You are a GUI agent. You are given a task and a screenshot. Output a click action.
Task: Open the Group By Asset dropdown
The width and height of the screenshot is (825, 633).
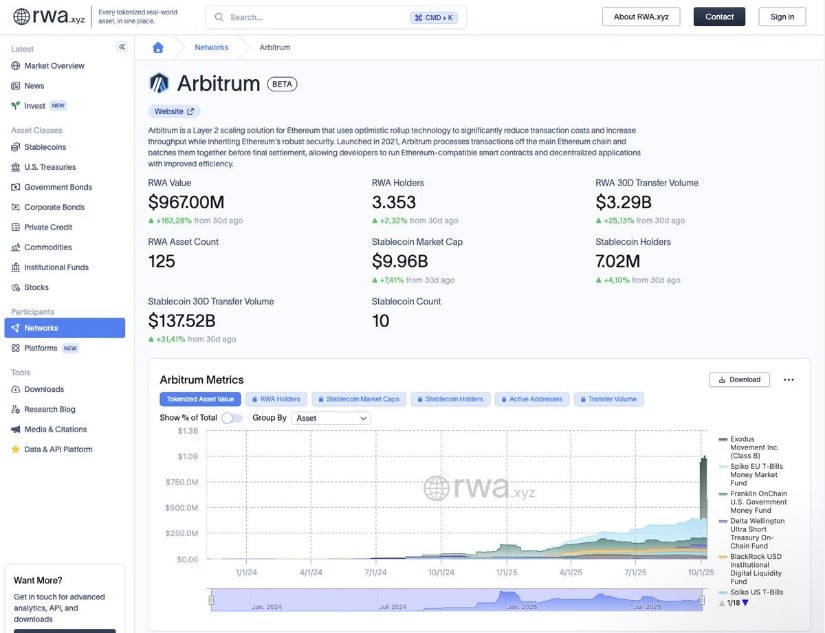[x=331, y=418]
